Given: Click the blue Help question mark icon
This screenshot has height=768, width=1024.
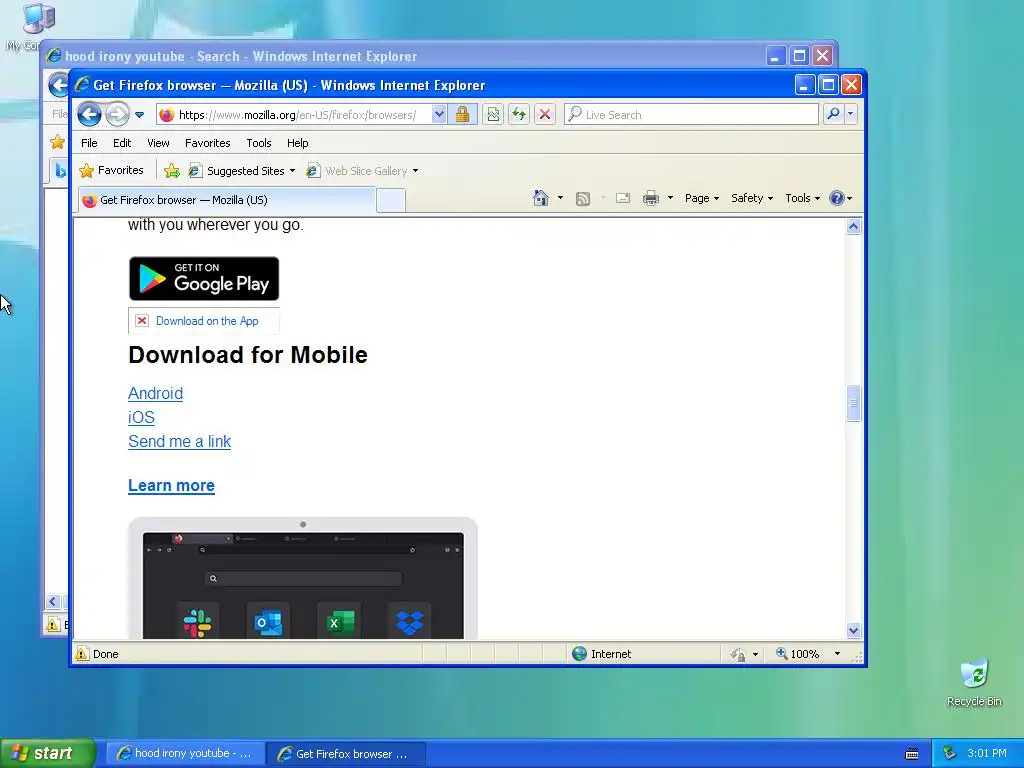Looking at the screenshot, I should point(837,198).
